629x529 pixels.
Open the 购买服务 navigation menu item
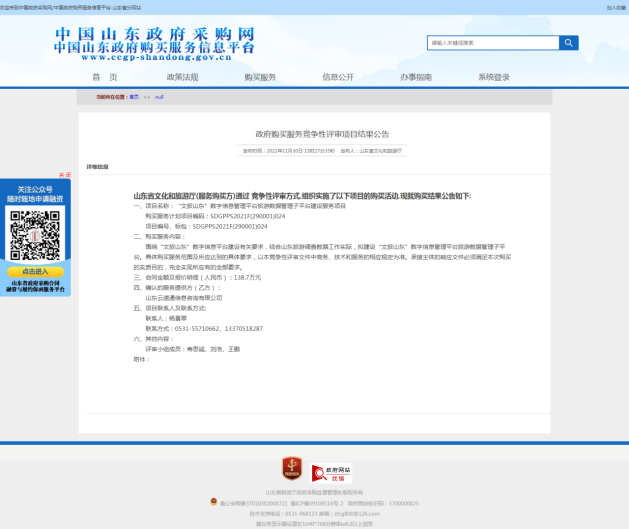click(260, 77)
